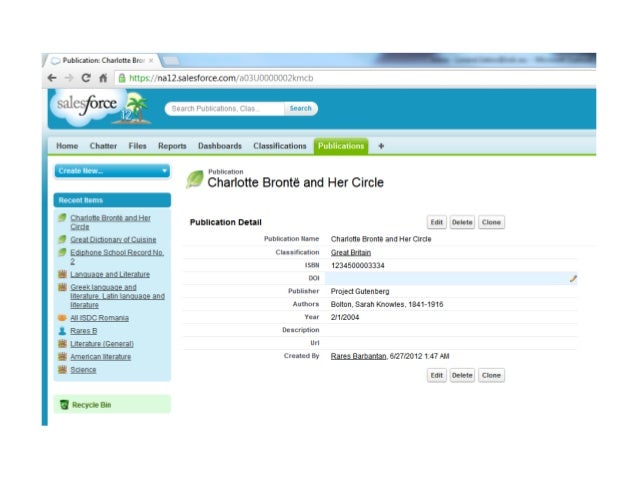
Task: Click the browser forward arrow
Action: click(69, 78)
